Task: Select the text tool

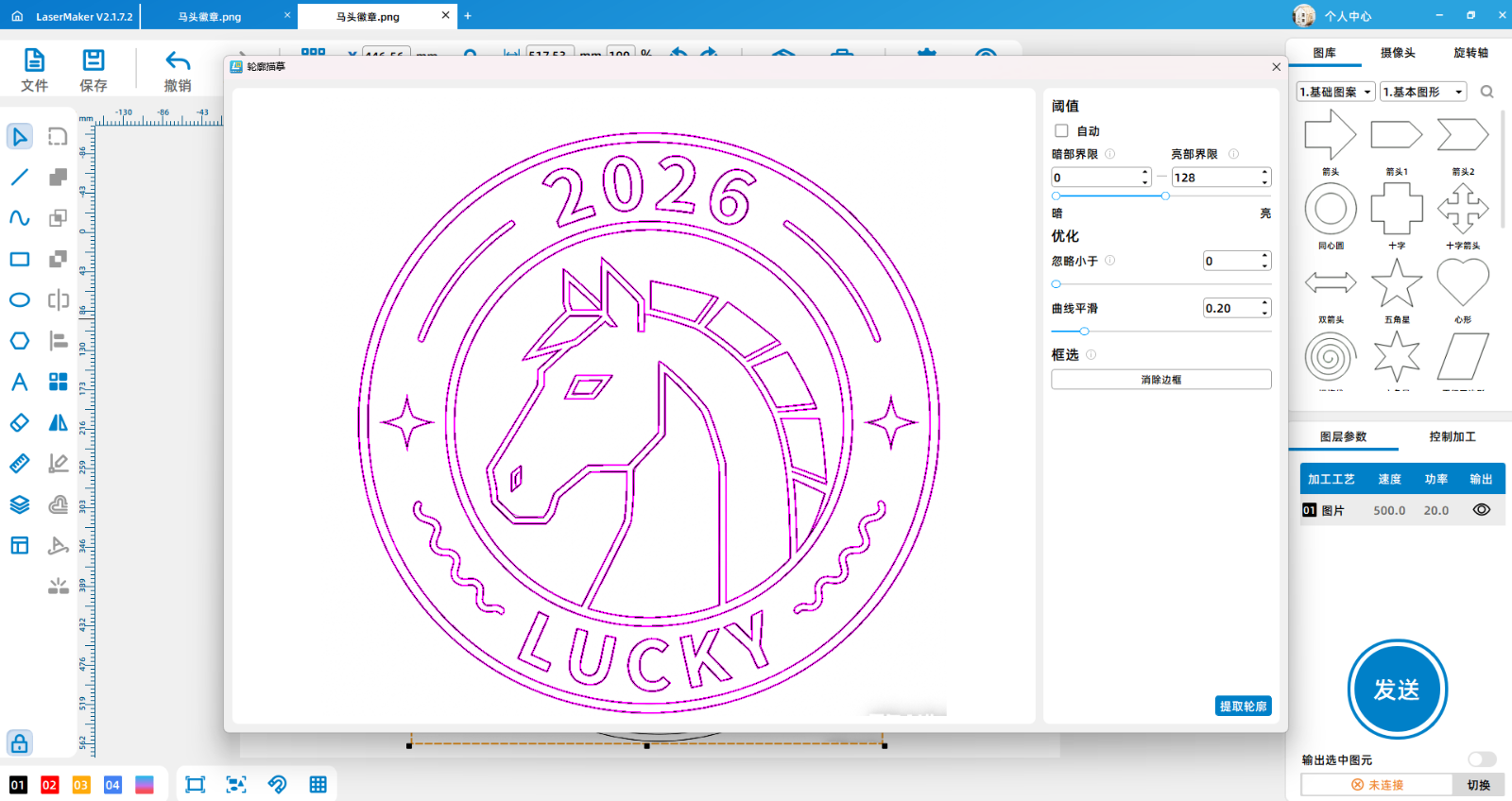Action: click(20, 382)
